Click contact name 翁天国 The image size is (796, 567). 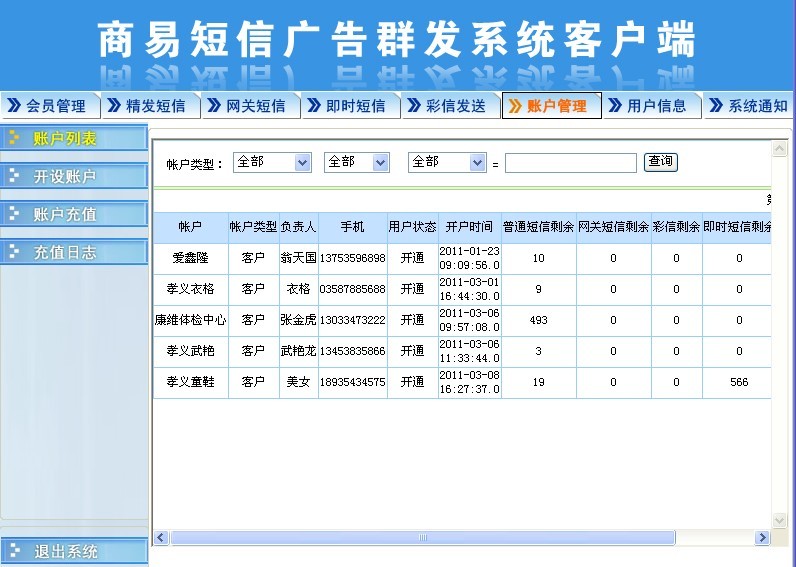(298, 258)
